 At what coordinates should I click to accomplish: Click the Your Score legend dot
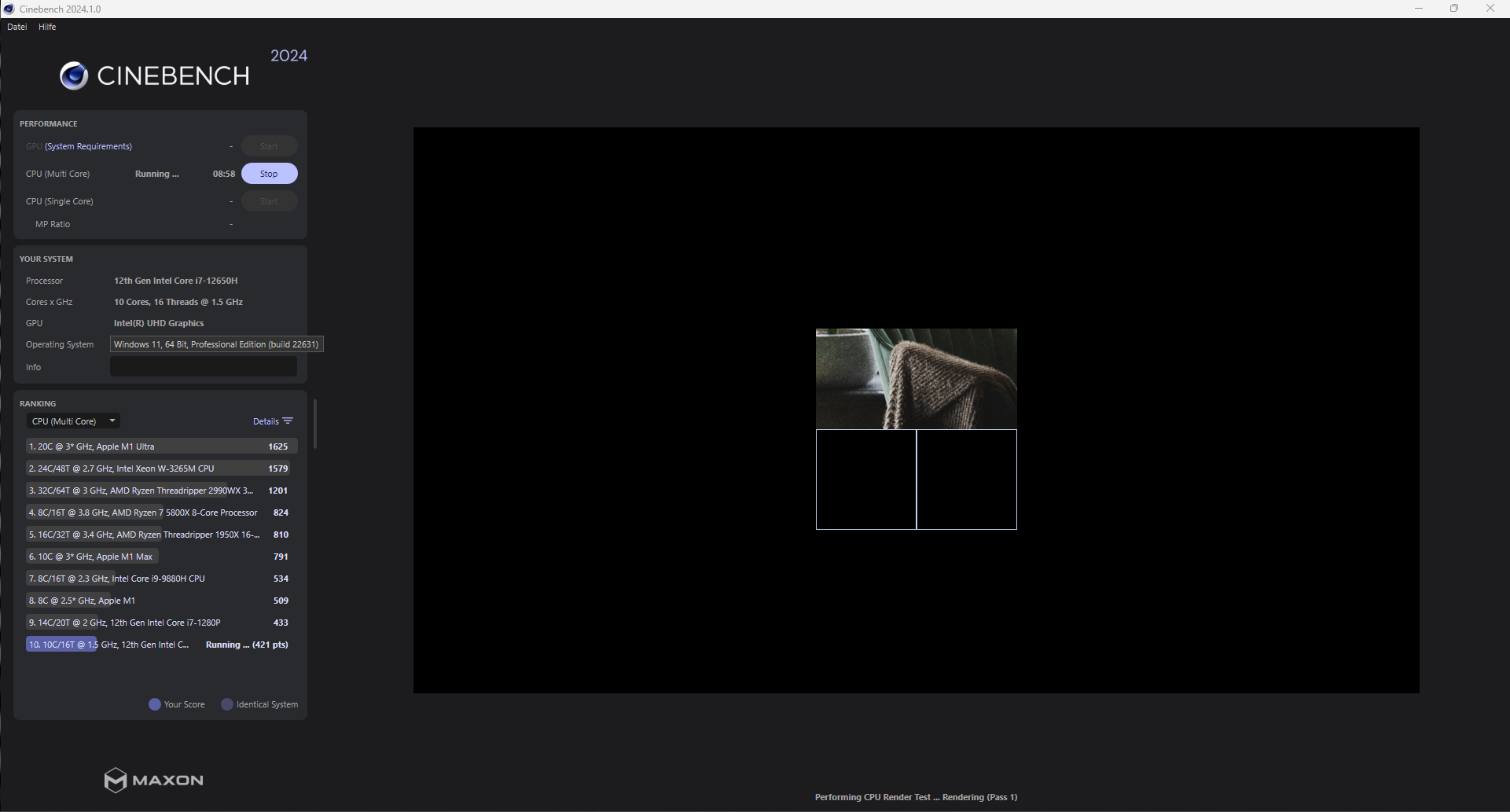coord(155,704)
